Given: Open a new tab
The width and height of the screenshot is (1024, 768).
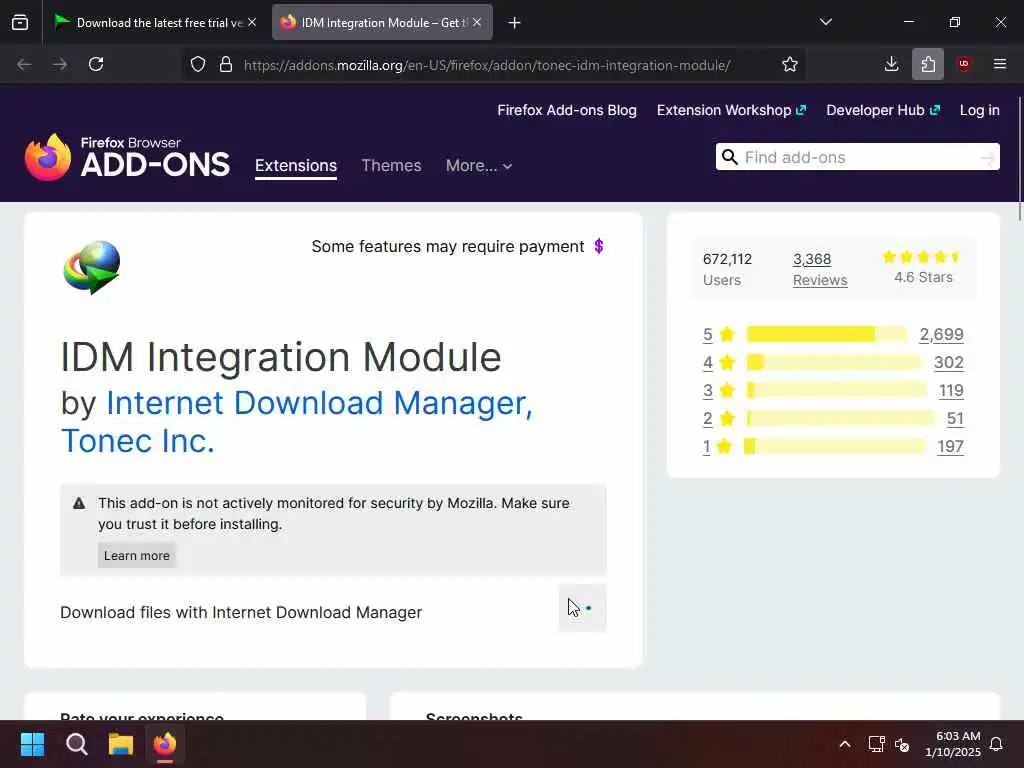Looking at the screenshot, I should pos(515,23).
